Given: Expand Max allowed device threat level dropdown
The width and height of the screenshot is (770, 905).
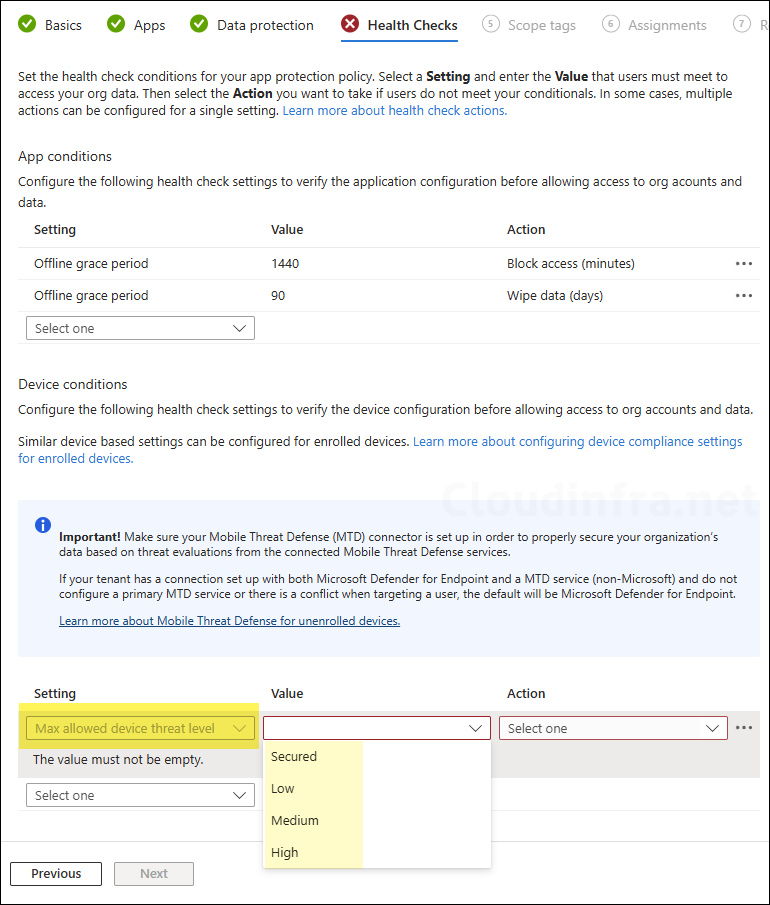Looking at the screenshot, I should click(x=140, y=728).
